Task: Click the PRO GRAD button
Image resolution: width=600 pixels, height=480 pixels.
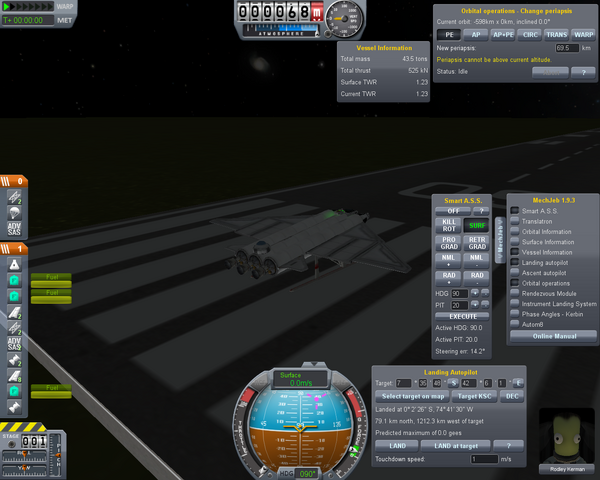Action: (x=448, y=243)
